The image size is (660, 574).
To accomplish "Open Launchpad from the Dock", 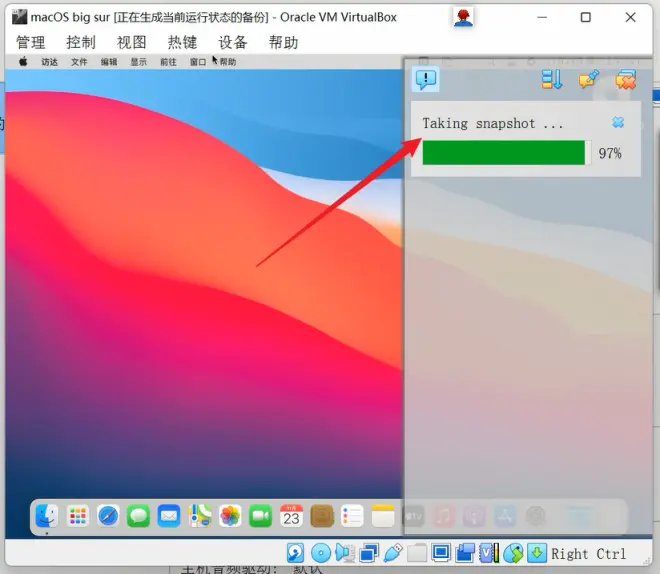I will (77, 516).
